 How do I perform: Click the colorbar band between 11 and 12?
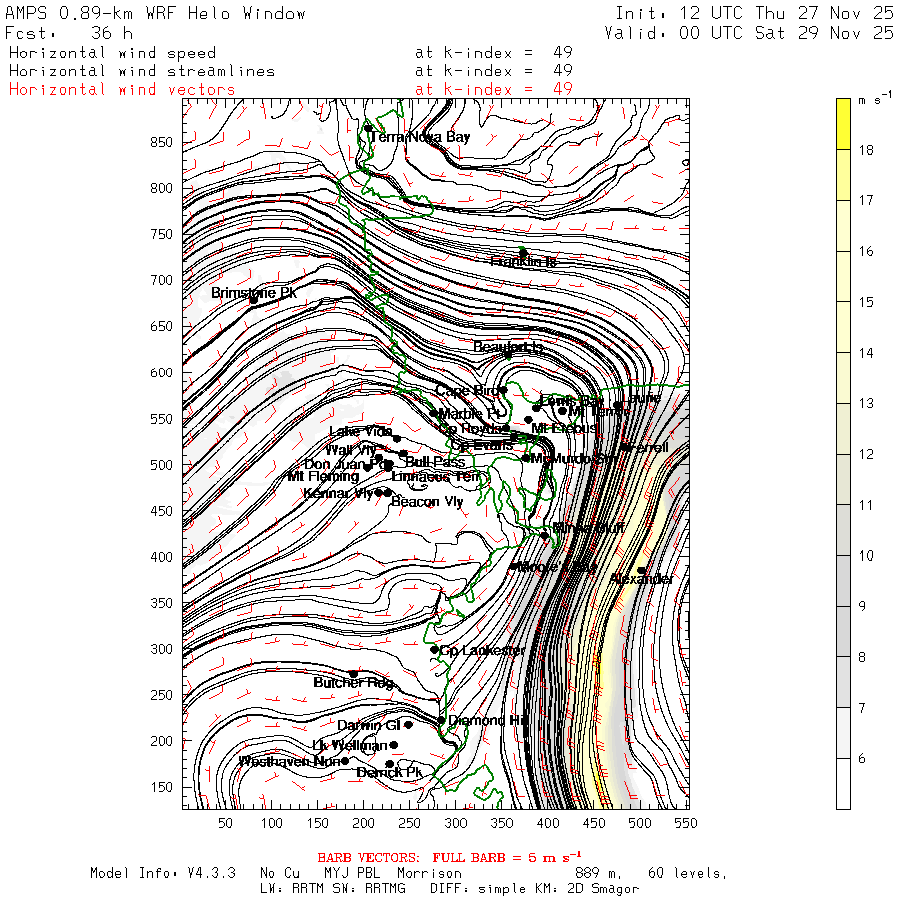pyautogui.click(x=843, y=479)
